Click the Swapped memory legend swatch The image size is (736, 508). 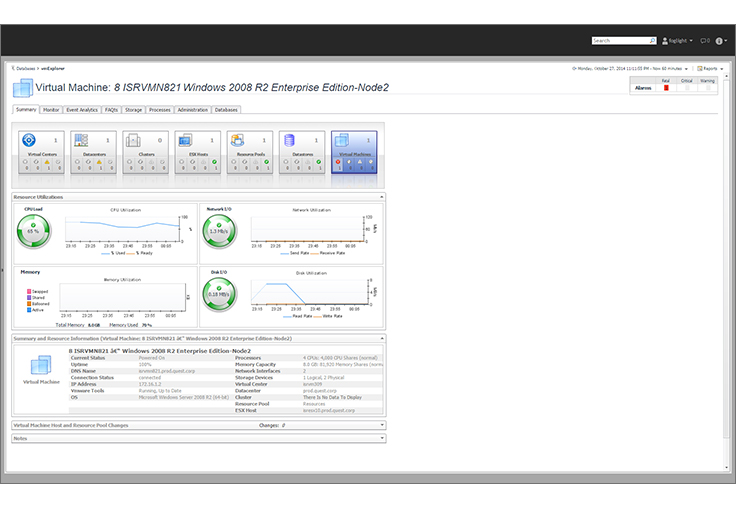(x=29, y=292)
